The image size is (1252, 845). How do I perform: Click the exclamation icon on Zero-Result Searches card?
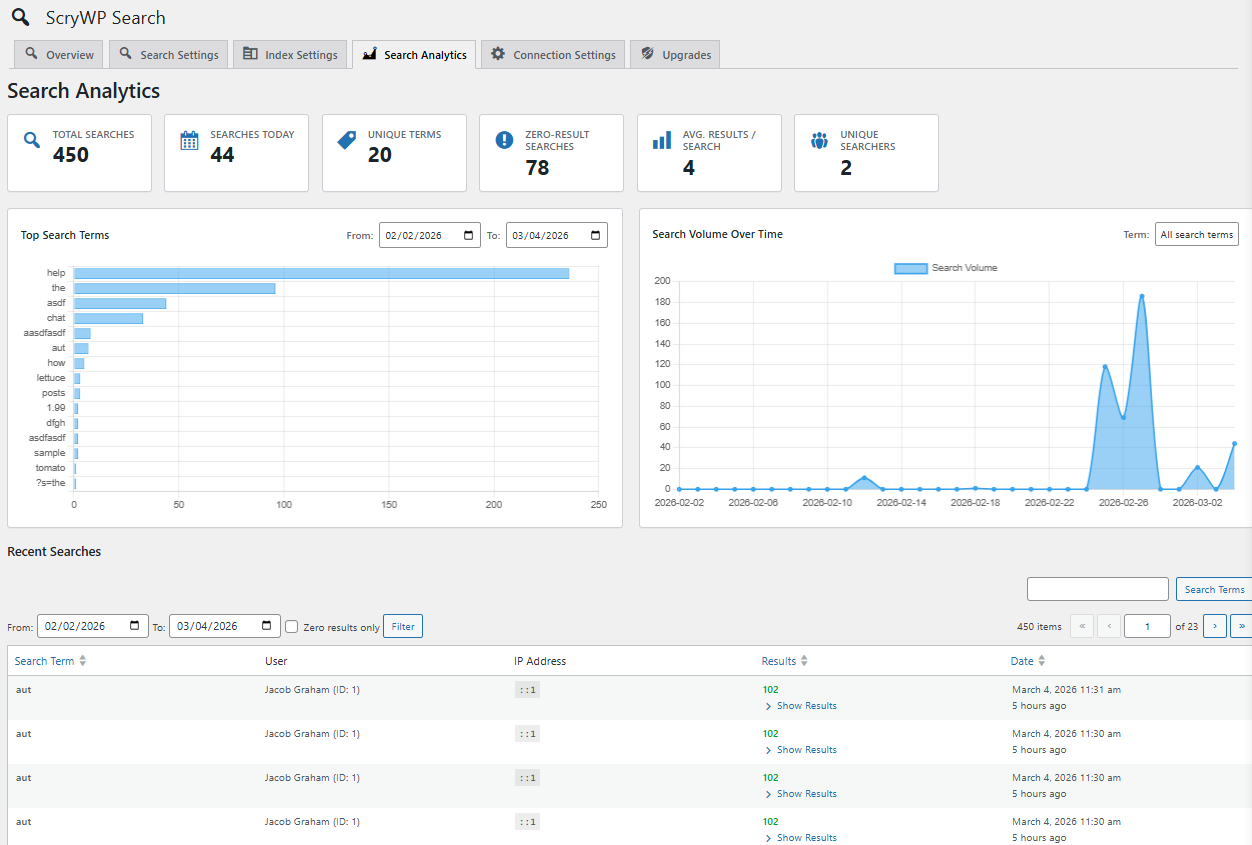pos(504,140)
